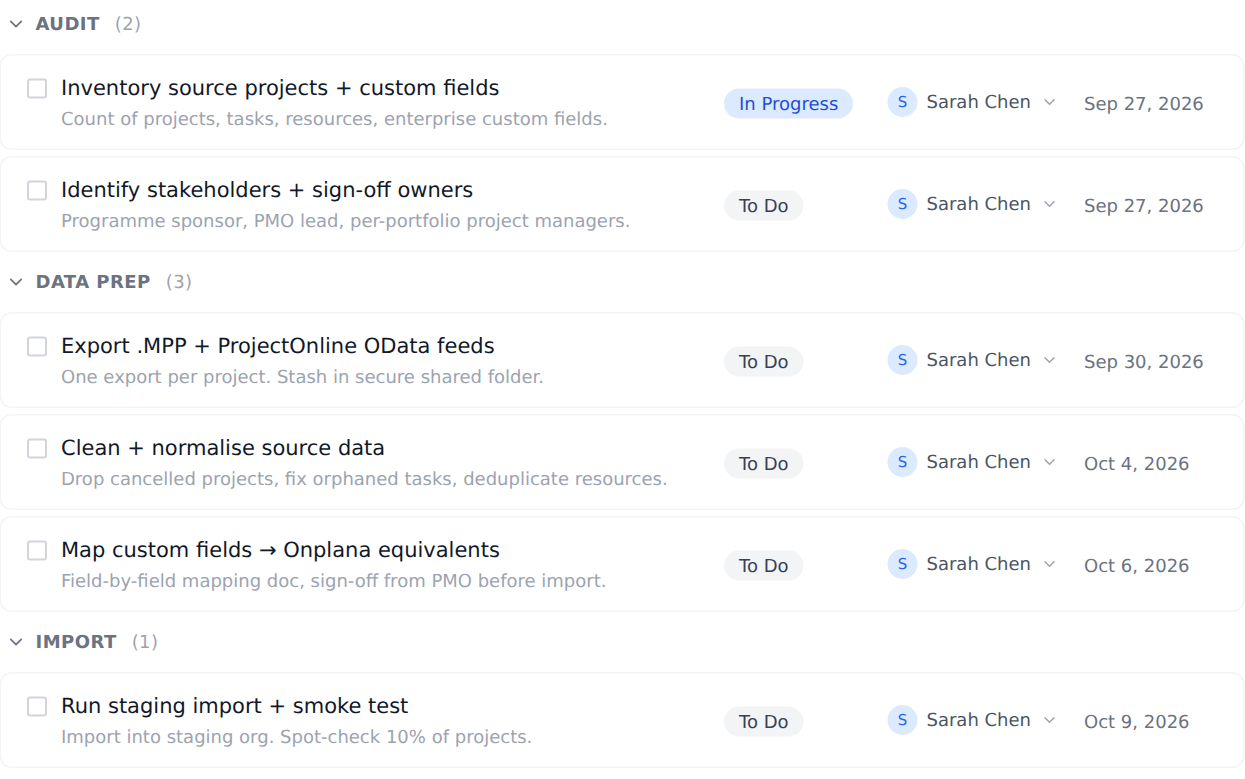Click the DATA PREP section heading
The width and height of the screenshot is (1245, 779).
[x=93, y=282]
